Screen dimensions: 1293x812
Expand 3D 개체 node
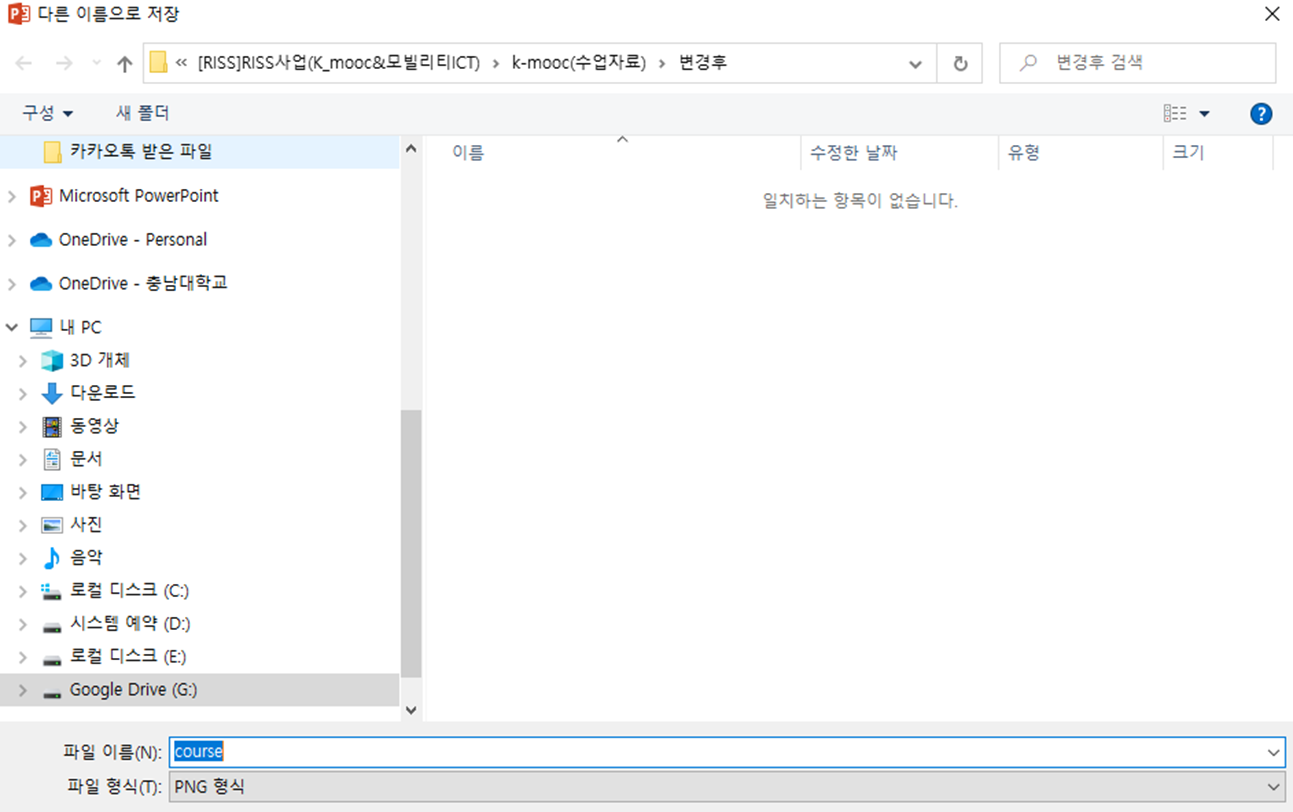23,361
